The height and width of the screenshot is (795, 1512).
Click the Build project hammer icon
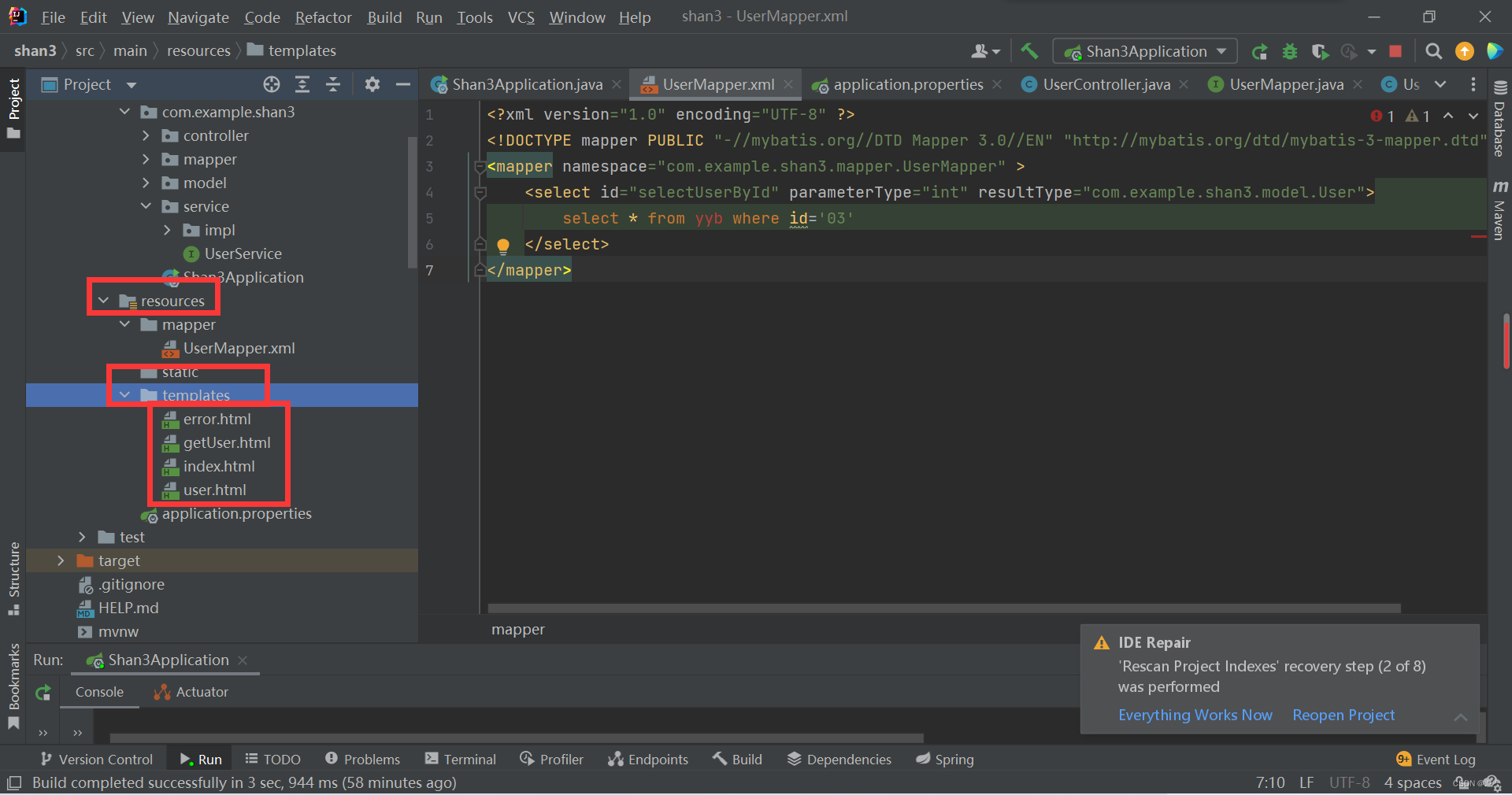pos(1029,51)
